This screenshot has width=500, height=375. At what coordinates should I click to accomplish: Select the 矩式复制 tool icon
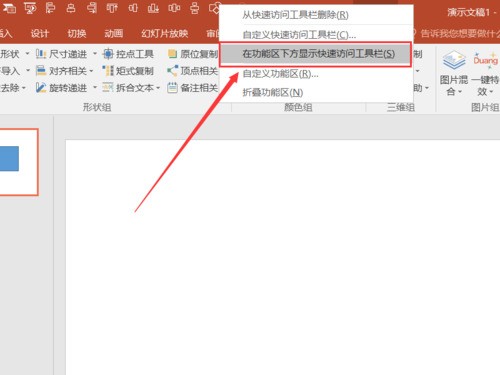pos(108,71)
